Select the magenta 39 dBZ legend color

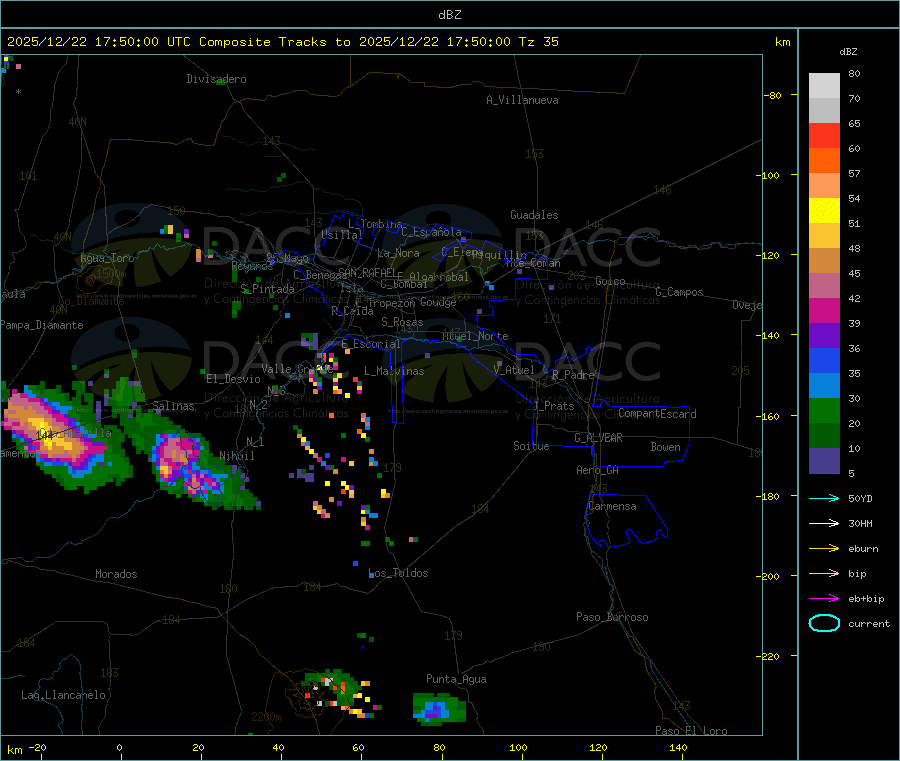point(824,310)
